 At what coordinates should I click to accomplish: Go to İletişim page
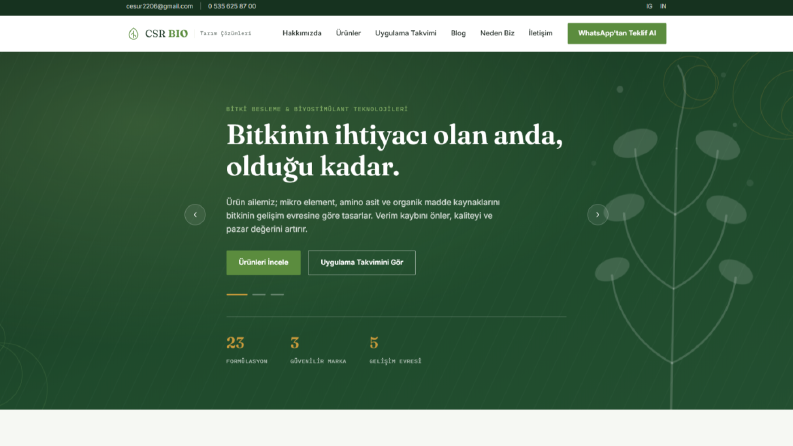540,33
